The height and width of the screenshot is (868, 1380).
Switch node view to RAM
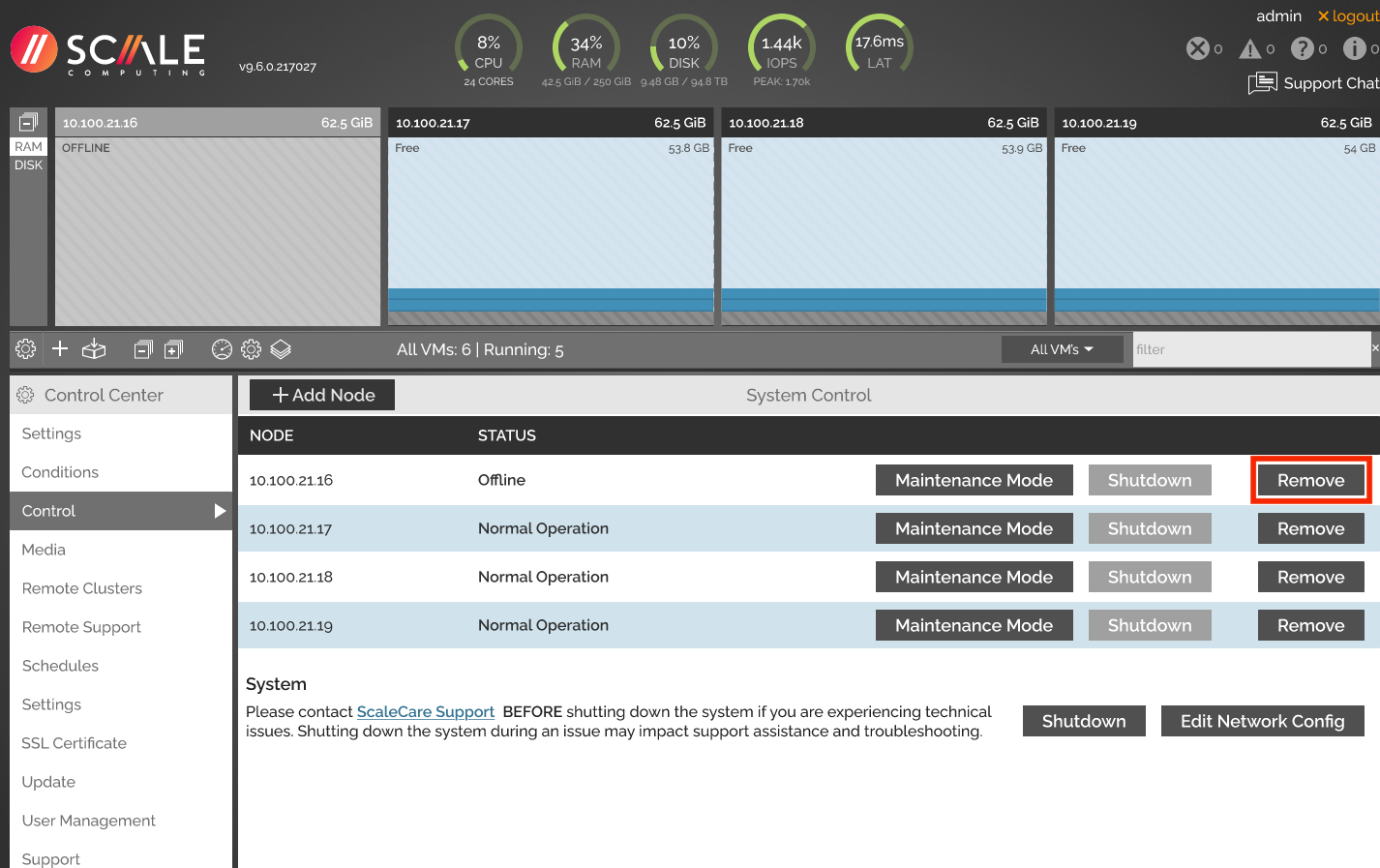point(29,147)
